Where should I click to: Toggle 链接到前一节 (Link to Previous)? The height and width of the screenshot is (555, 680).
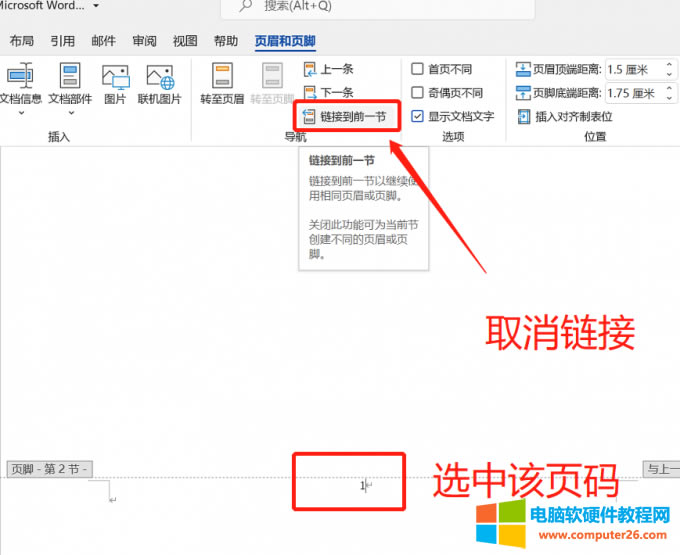352,117
